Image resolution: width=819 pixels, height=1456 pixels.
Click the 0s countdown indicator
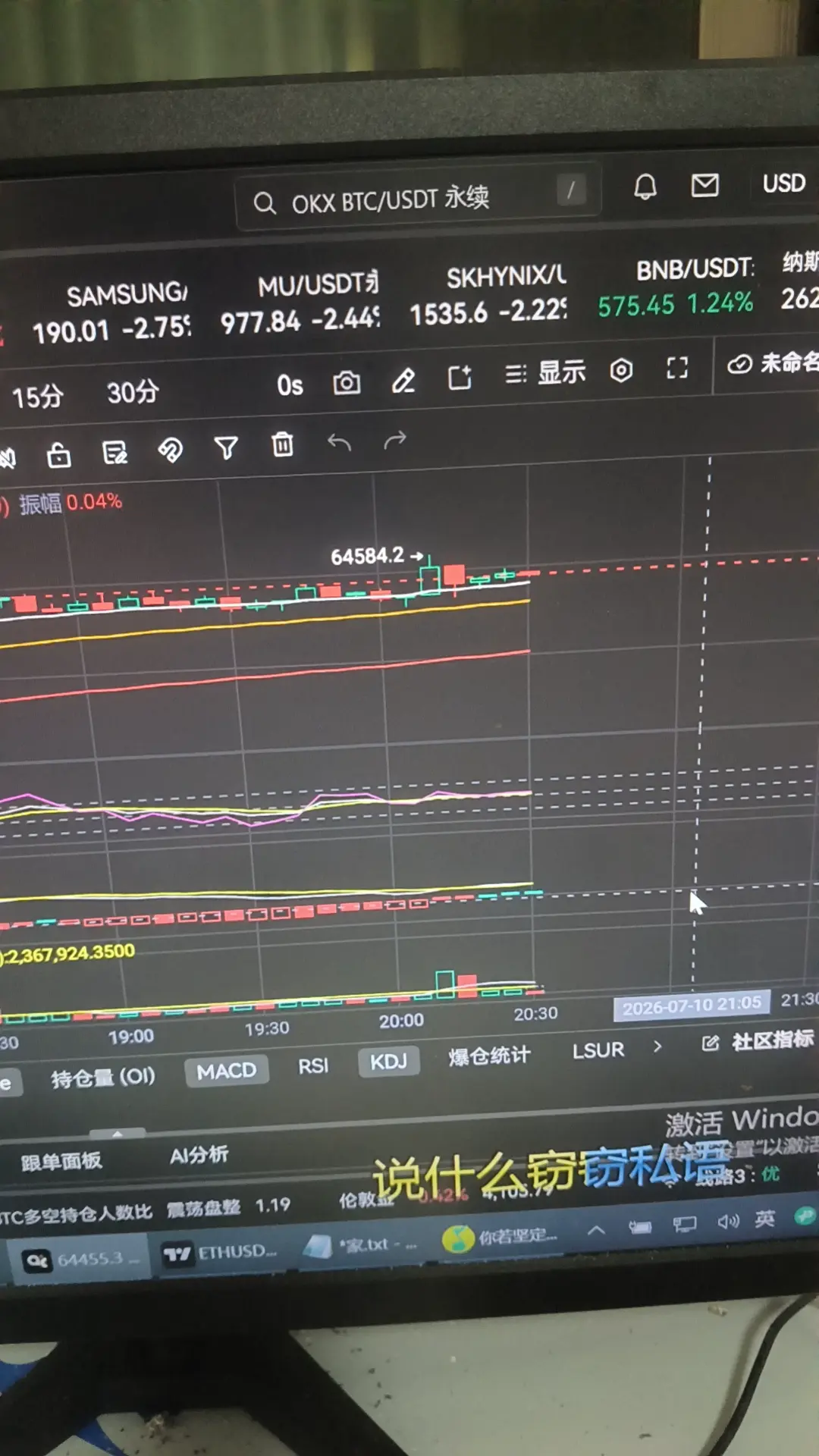[290, 385]
